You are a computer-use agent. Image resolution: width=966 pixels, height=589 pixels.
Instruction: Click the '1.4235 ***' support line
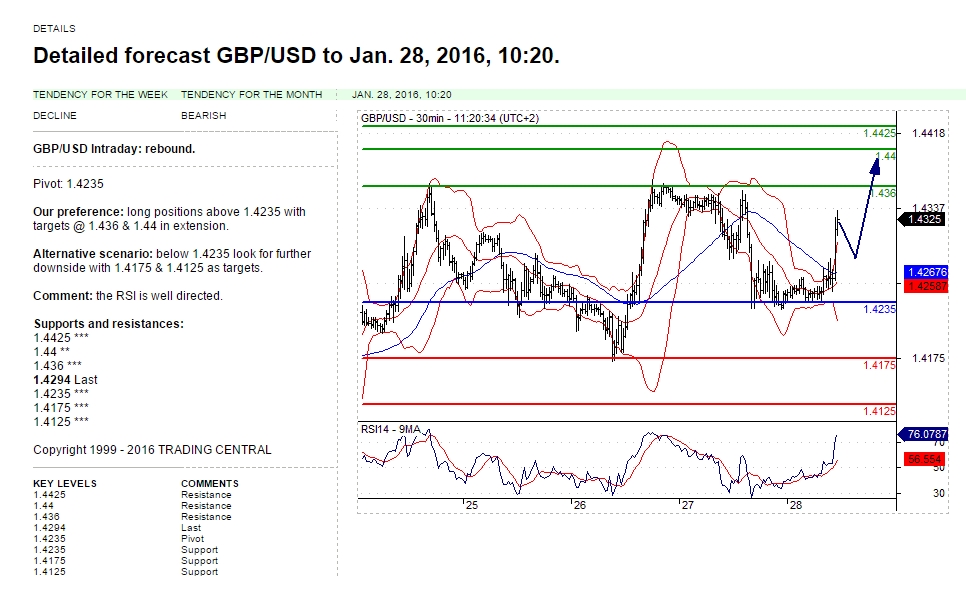coord(61,394)
